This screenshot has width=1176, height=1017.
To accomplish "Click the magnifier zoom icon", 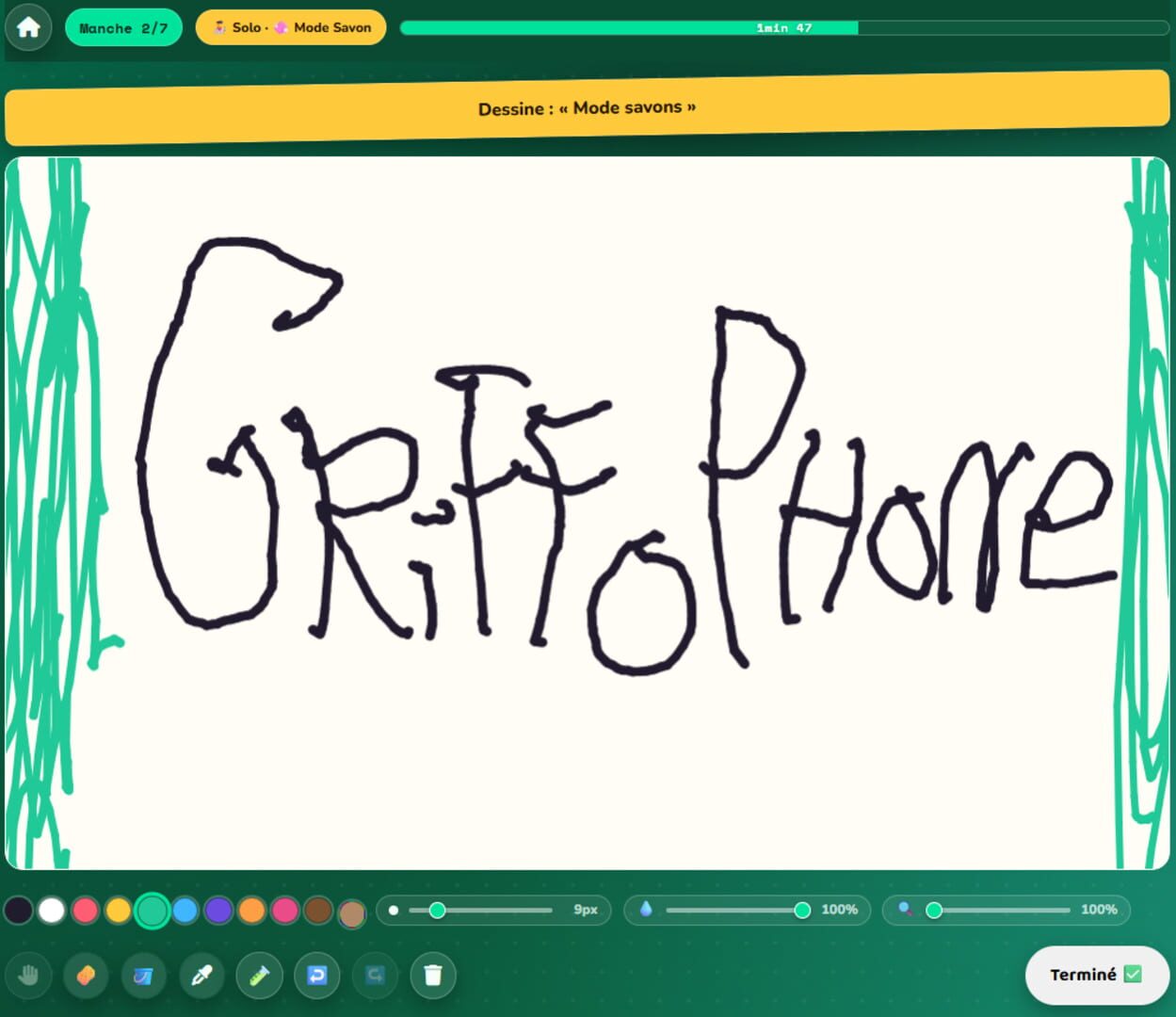I will pyautogui.click(x=905, y=909).
